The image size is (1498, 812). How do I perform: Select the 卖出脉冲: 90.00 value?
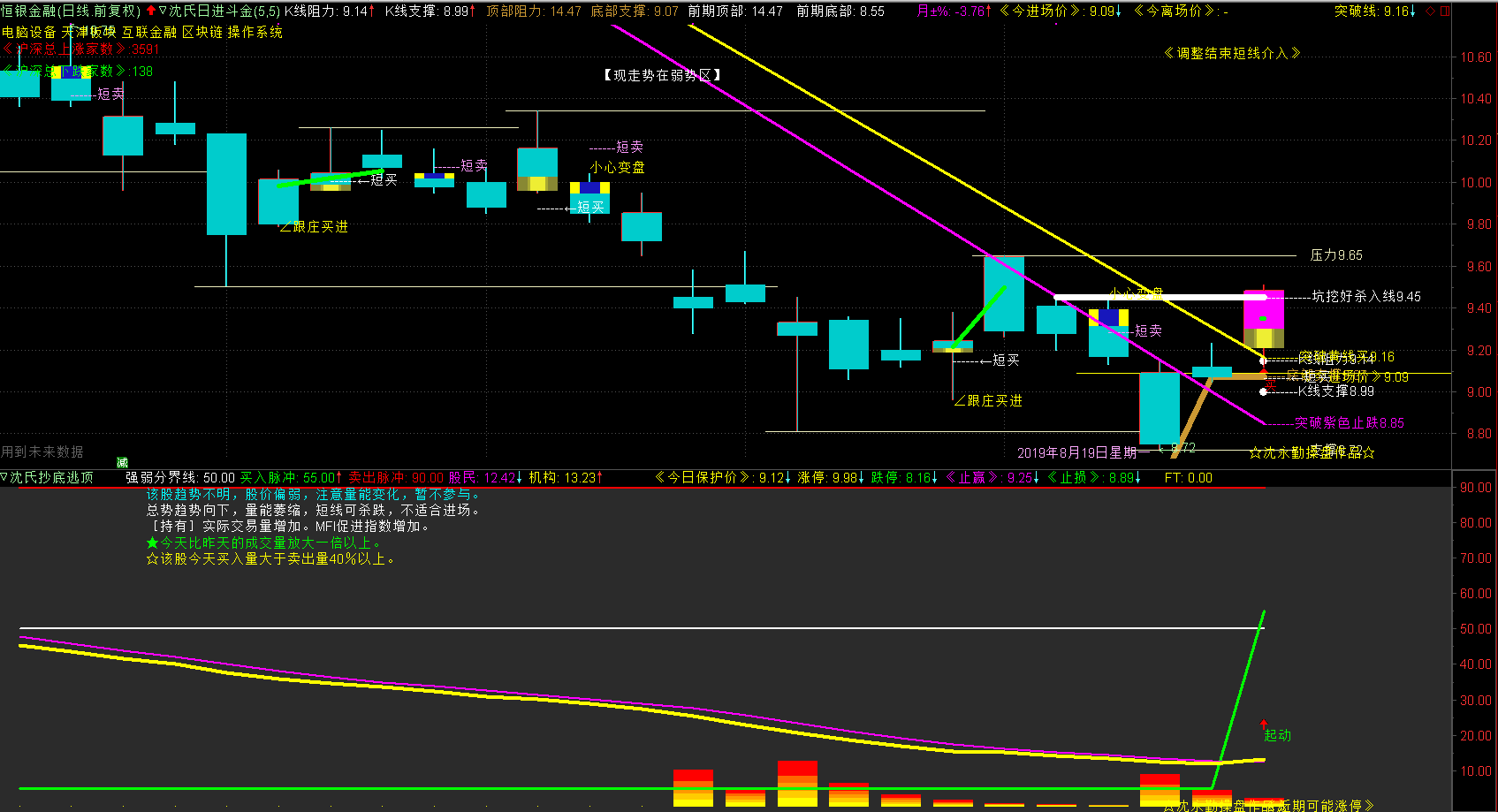(397, 478)
